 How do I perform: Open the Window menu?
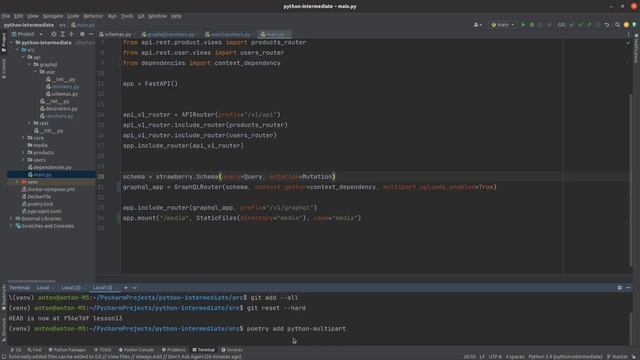157,16
